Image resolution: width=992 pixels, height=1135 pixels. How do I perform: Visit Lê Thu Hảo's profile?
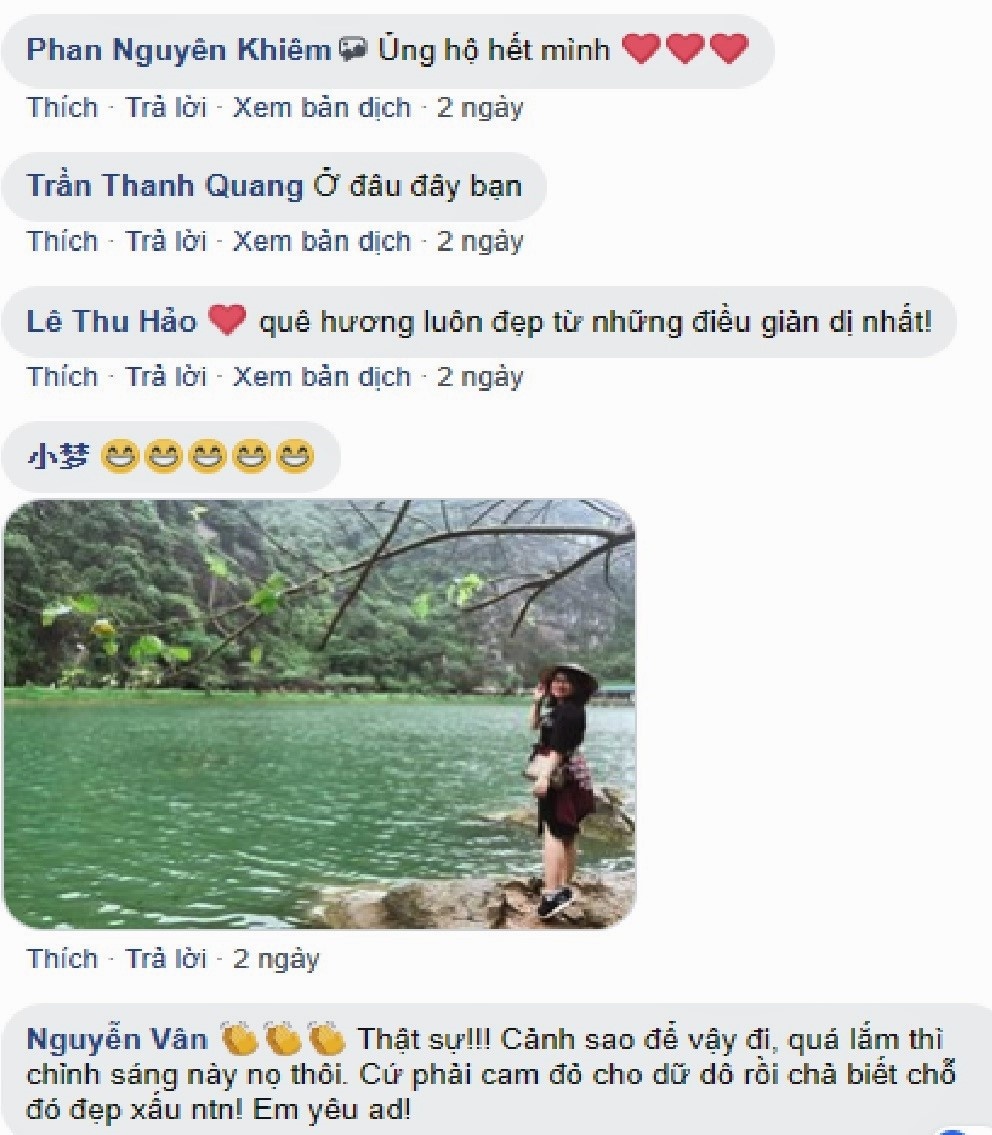coord(111,322)
